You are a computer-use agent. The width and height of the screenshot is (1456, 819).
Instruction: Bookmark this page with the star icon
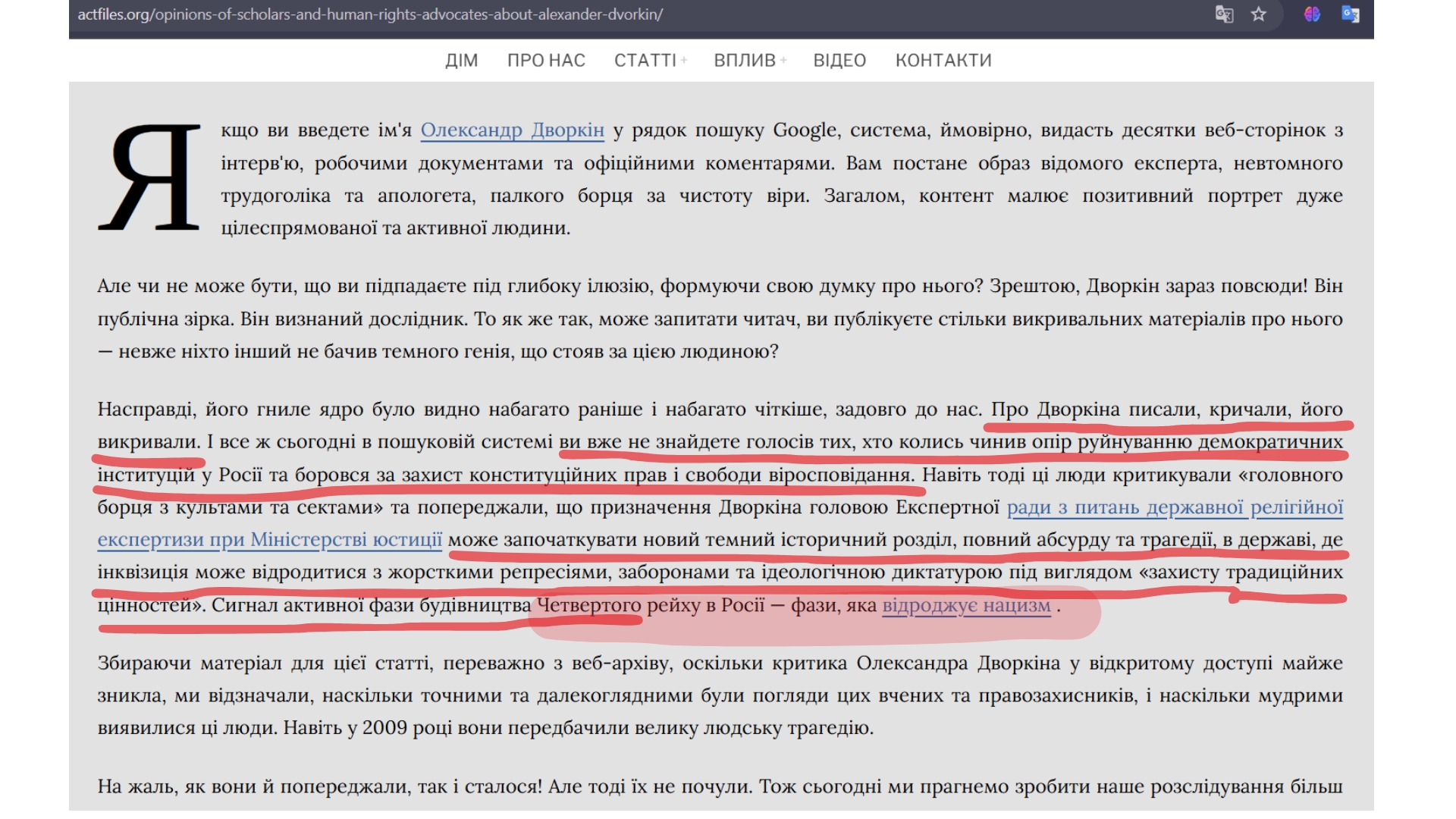1259,14
